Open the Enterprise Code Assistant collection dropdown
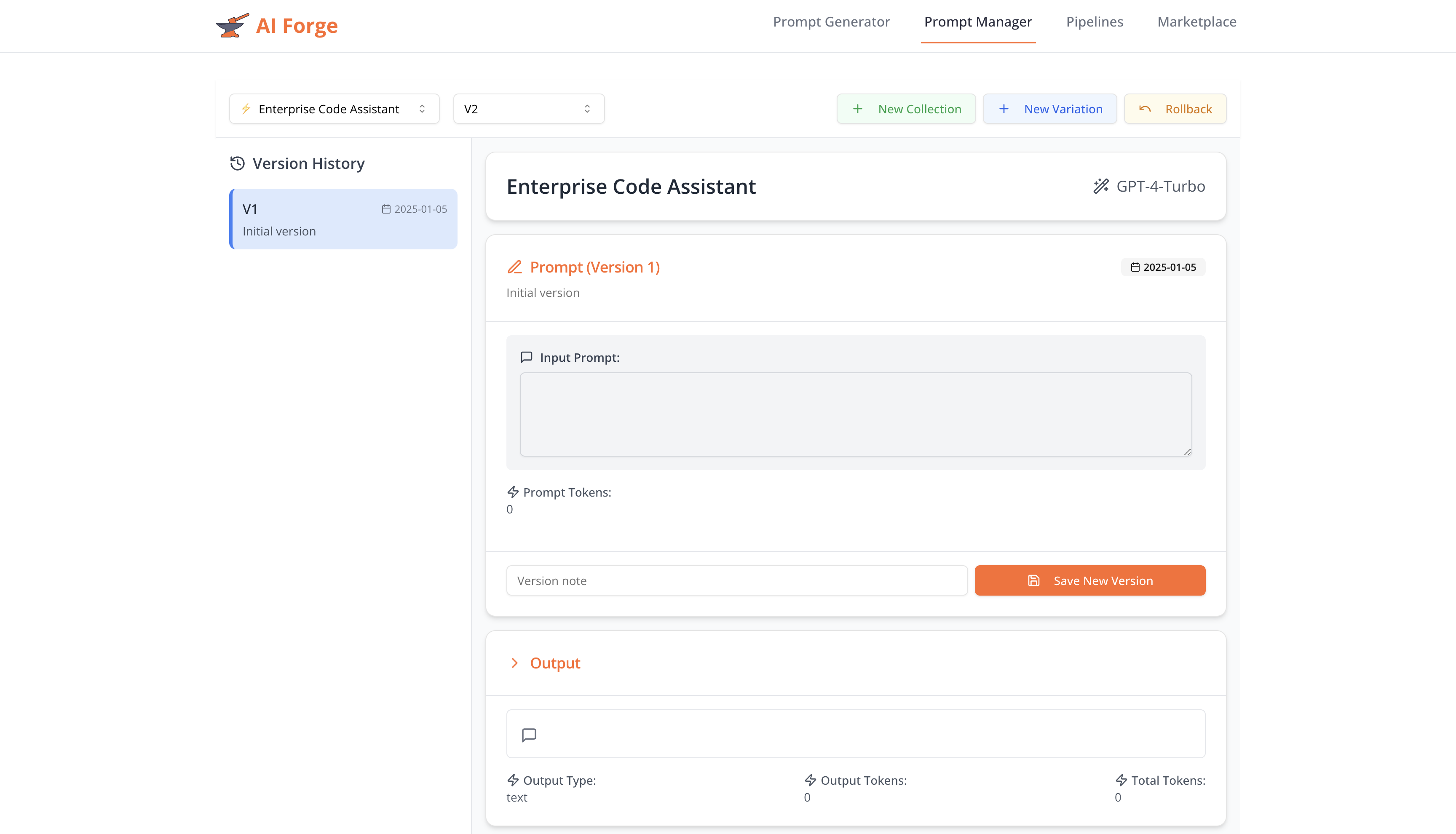Viewport: 1456px width, 834px height. (334, 109)
